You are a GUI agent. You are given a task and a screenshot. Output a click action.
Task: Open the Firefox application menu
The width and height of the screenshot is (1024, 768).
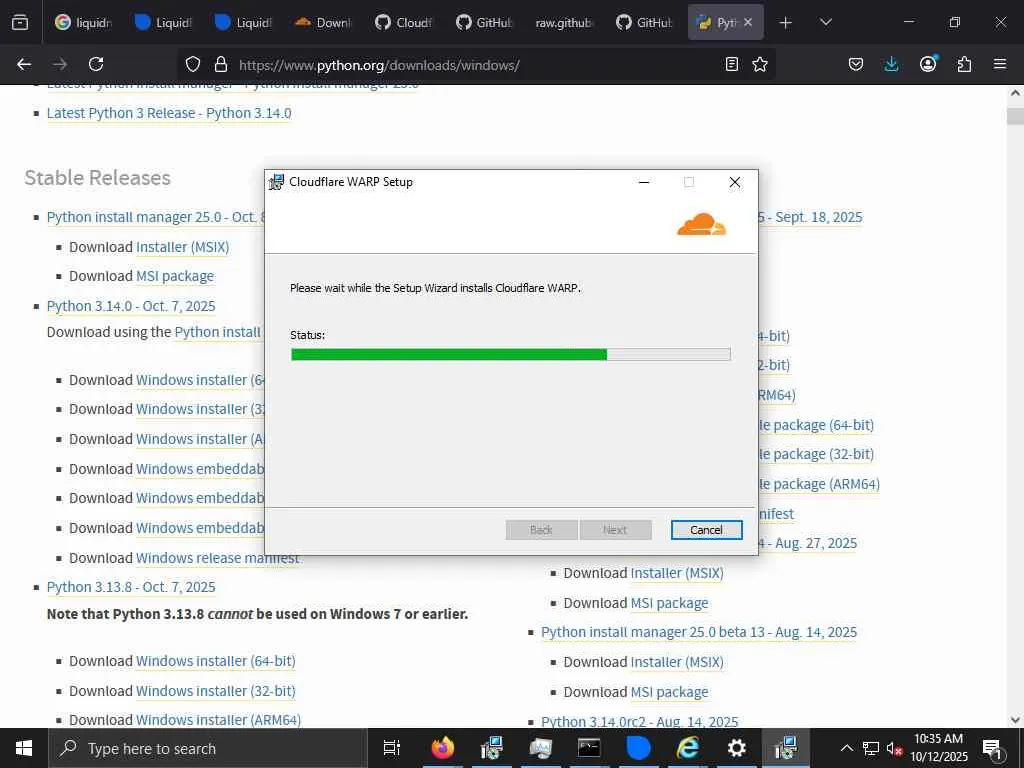[x=1000, y=64]
